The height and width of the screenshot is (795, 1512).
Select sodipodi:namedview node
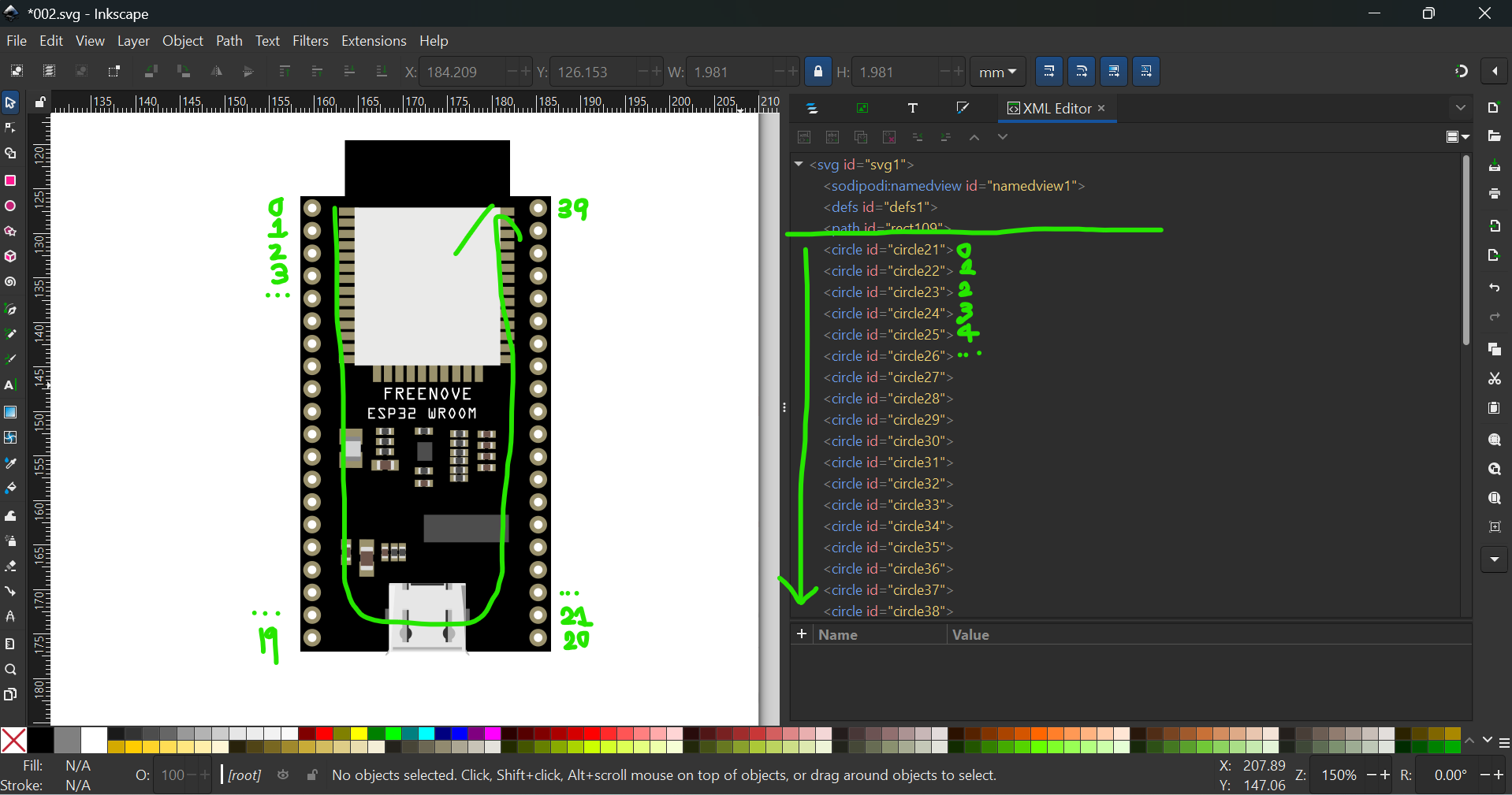(954, 186)
